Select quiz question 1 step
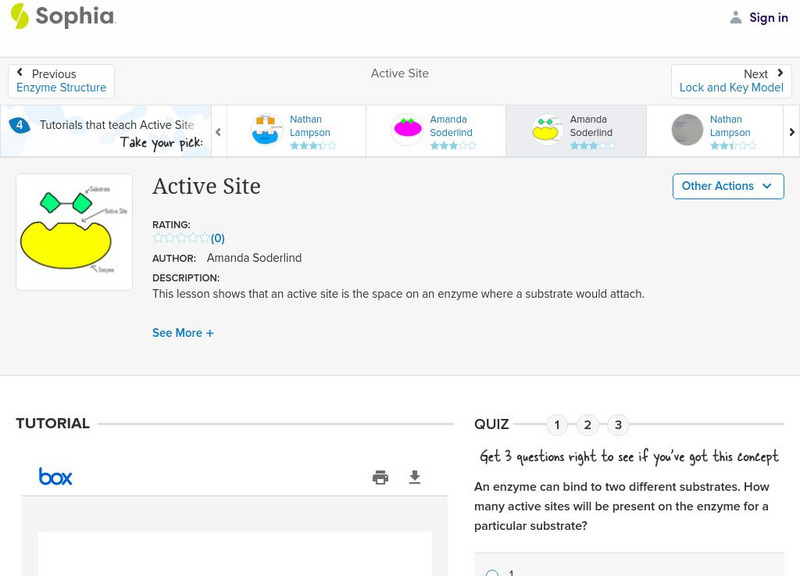Screen dimensions: 800x576 pyautogui.click(x=557, y=425)
